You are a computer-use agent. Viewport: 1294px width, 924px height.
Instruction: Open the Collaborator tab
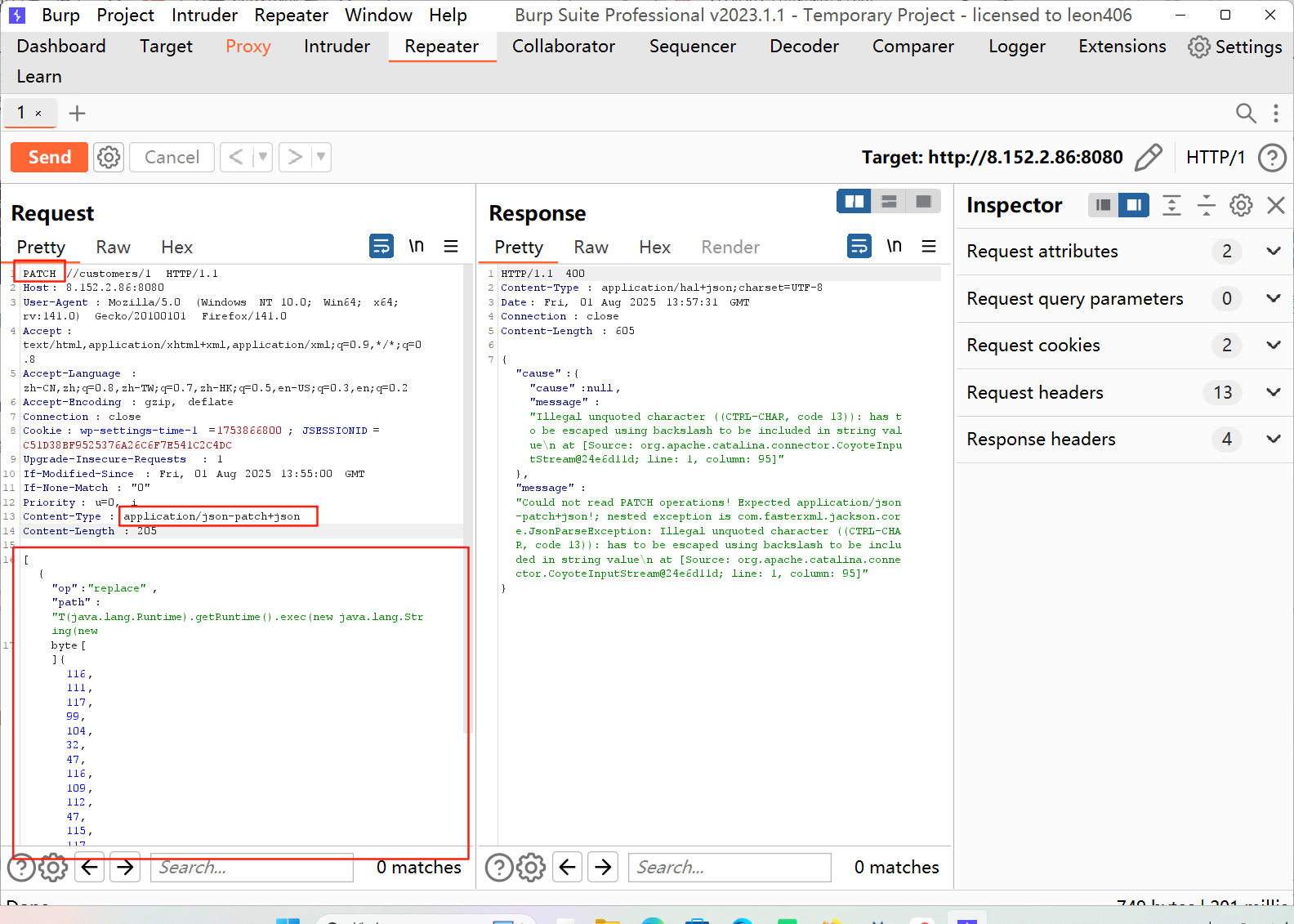click(564, 47)
